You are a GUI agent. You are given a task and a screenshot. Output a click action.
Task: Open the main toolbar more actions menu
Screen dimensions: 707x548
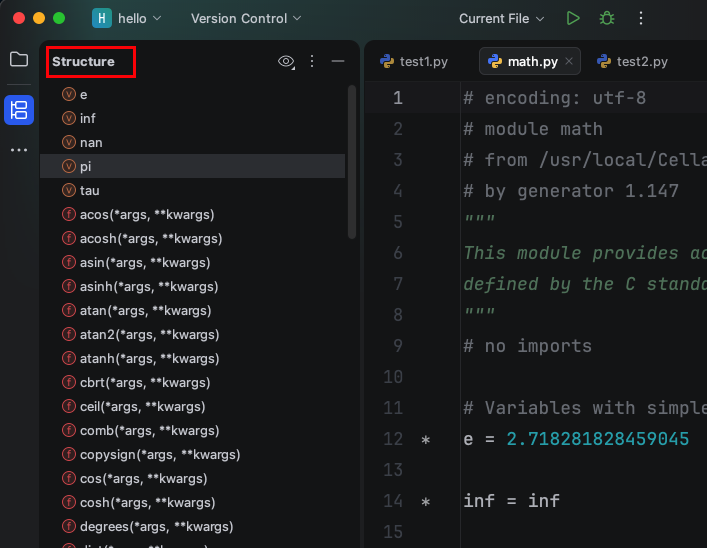[641, 19]
